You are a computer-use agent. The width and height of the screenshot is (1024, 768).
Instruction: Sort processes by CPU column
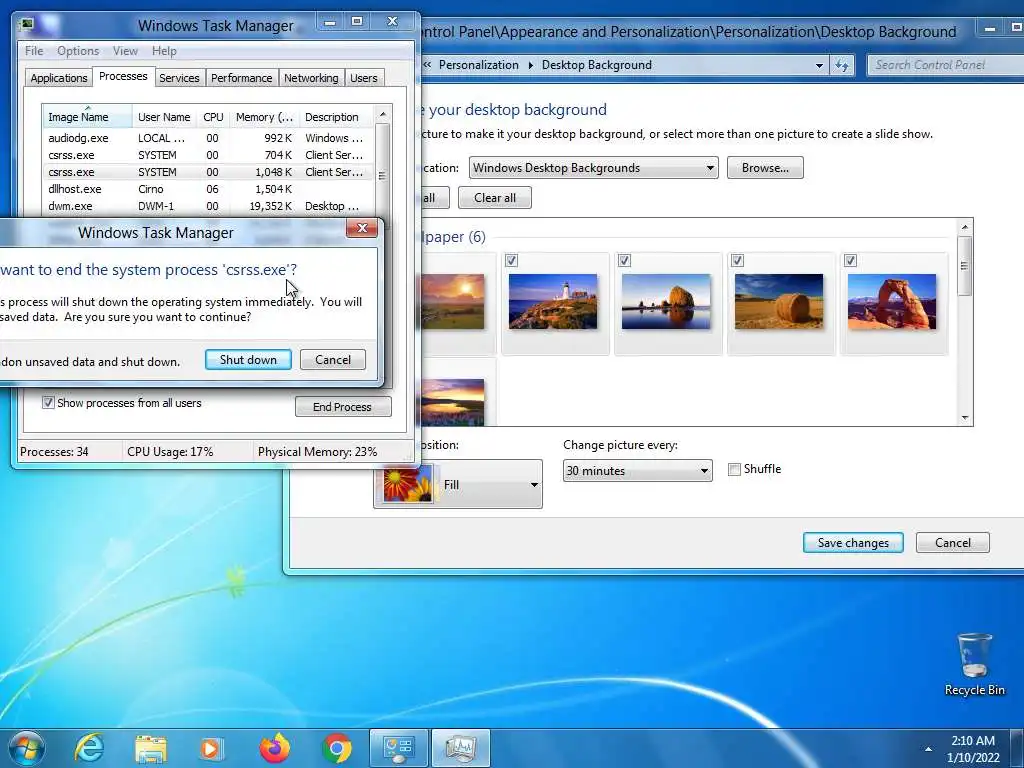tap(213, 117)
